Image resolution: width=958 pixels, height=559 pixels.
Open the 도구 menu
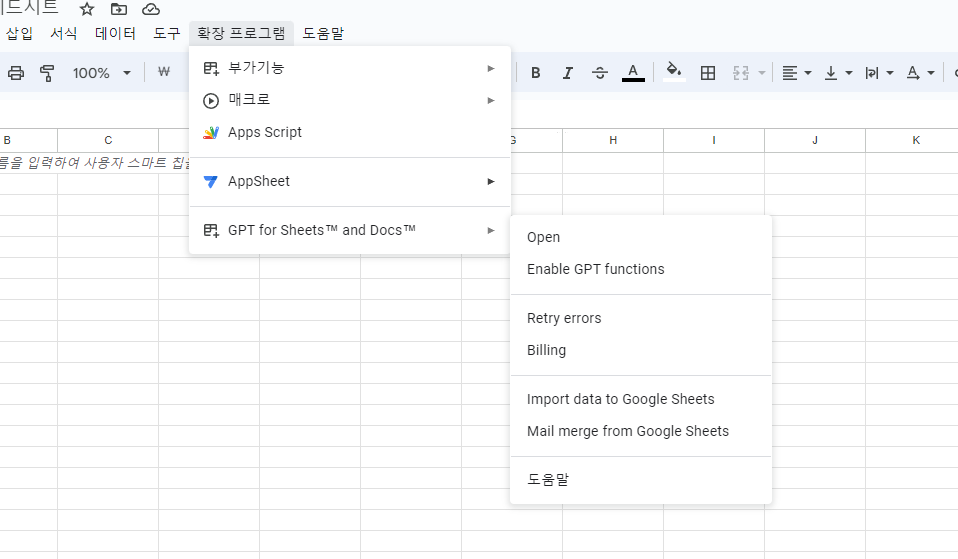pos(167,33)
